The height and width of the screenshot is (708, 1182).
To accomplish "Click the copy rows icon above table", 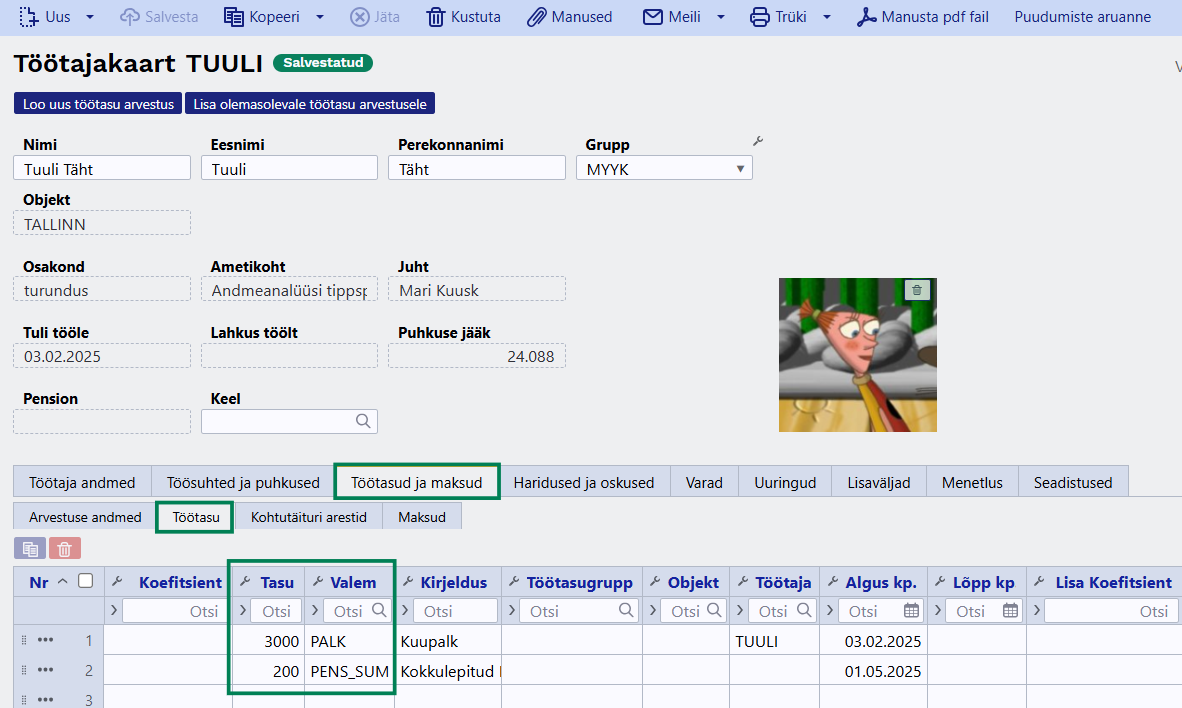I will click(x=30, y=548).
